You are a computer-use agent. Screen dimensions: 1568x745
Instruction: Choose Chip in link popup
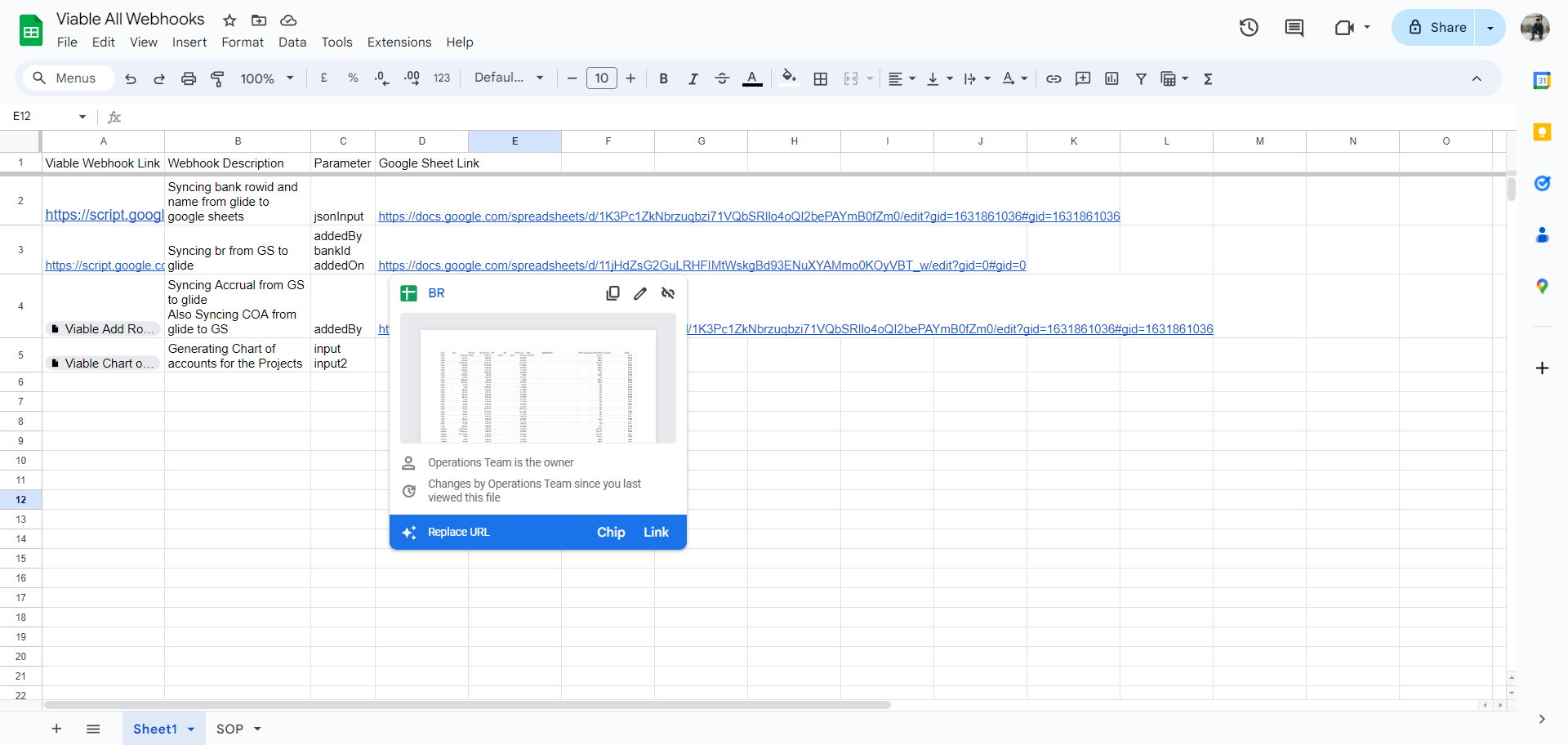coord(611,532)
